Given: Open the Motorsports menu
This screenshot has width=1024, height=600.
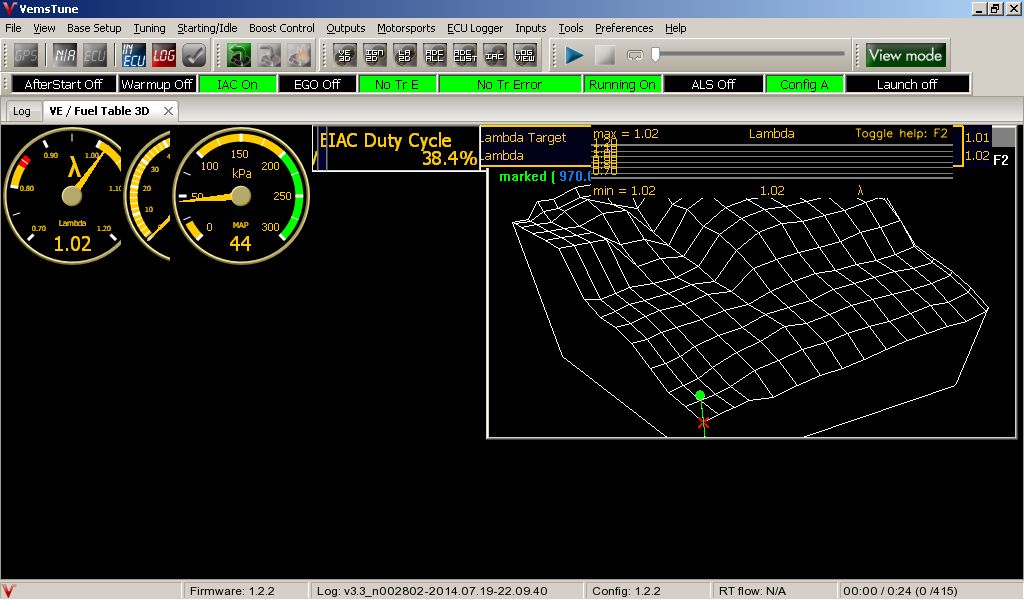Looking at the screenshot, I should click(x=406, y=28).
